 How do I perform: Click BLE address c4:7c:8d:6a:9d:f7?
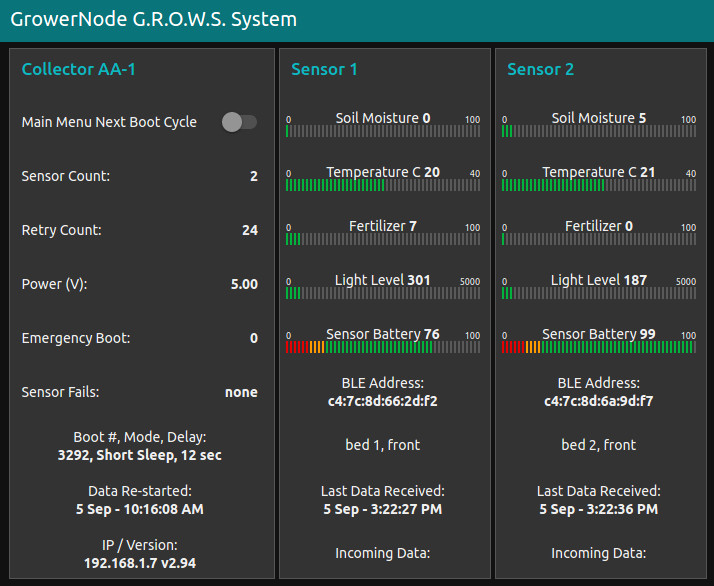pyautogui.click(x=599, y=401)
